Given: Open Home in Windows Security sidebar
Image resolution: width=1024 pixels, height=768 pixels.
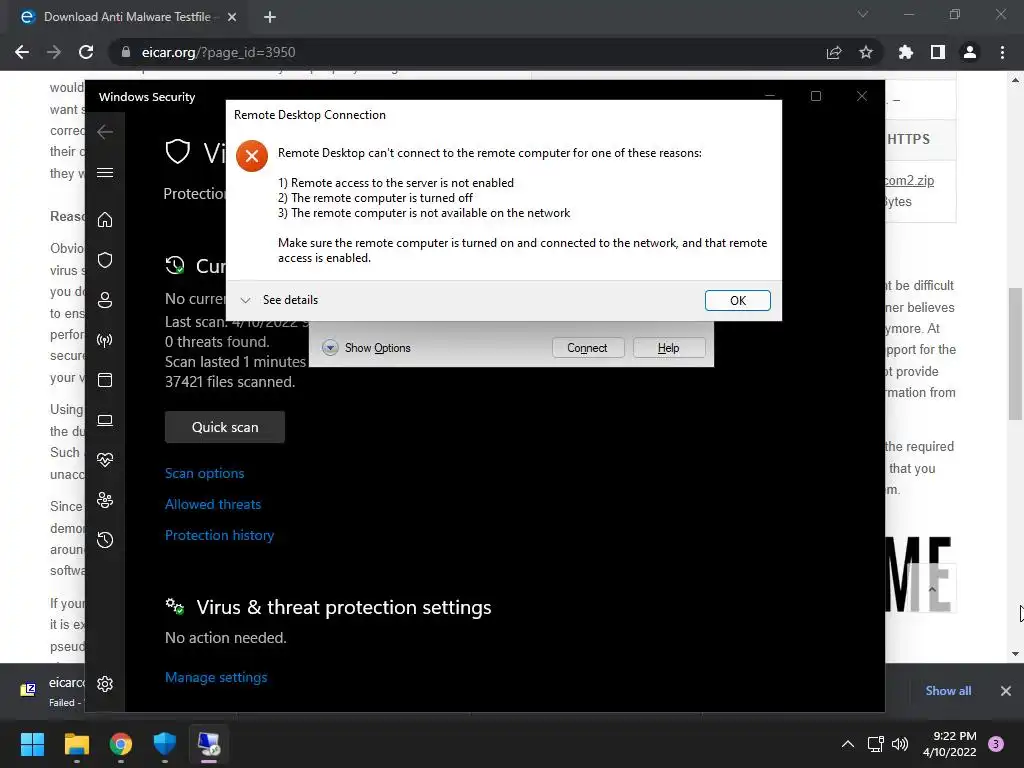Looking at the screenshot, I should [x=105, y=219].
